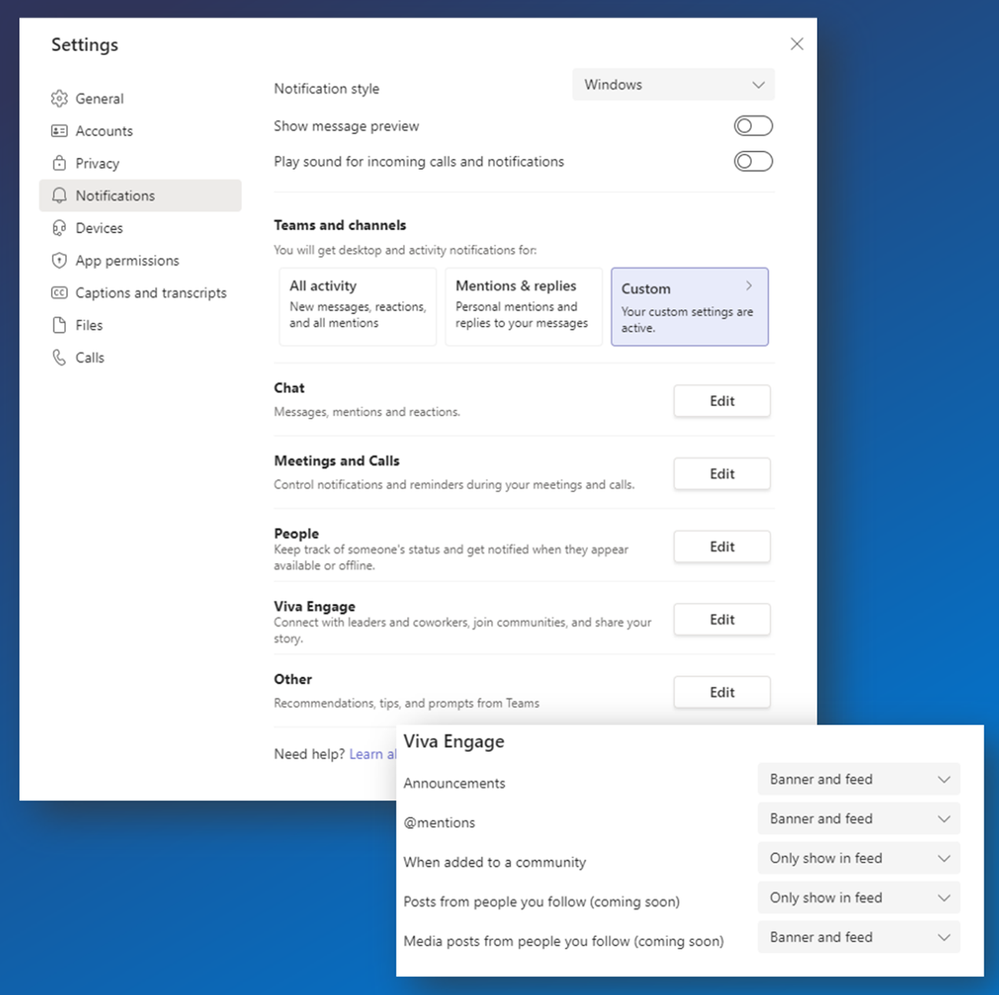Click Recommendations, tips, and prompts text
Screen dimensions: 999x995
(406, 703)
